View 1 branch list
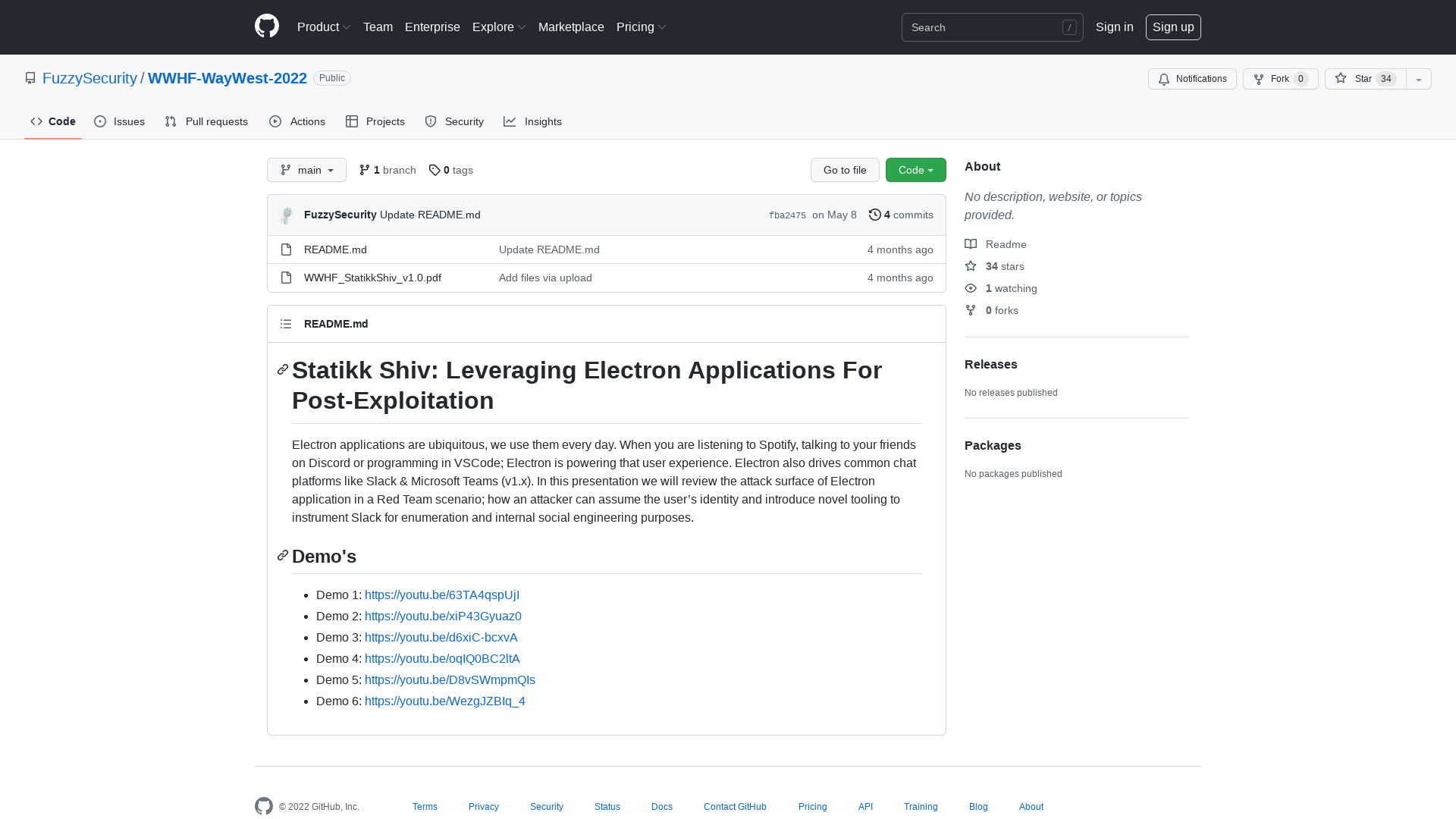The width and height of the screenshot is (1456, 819). [388, 170]
